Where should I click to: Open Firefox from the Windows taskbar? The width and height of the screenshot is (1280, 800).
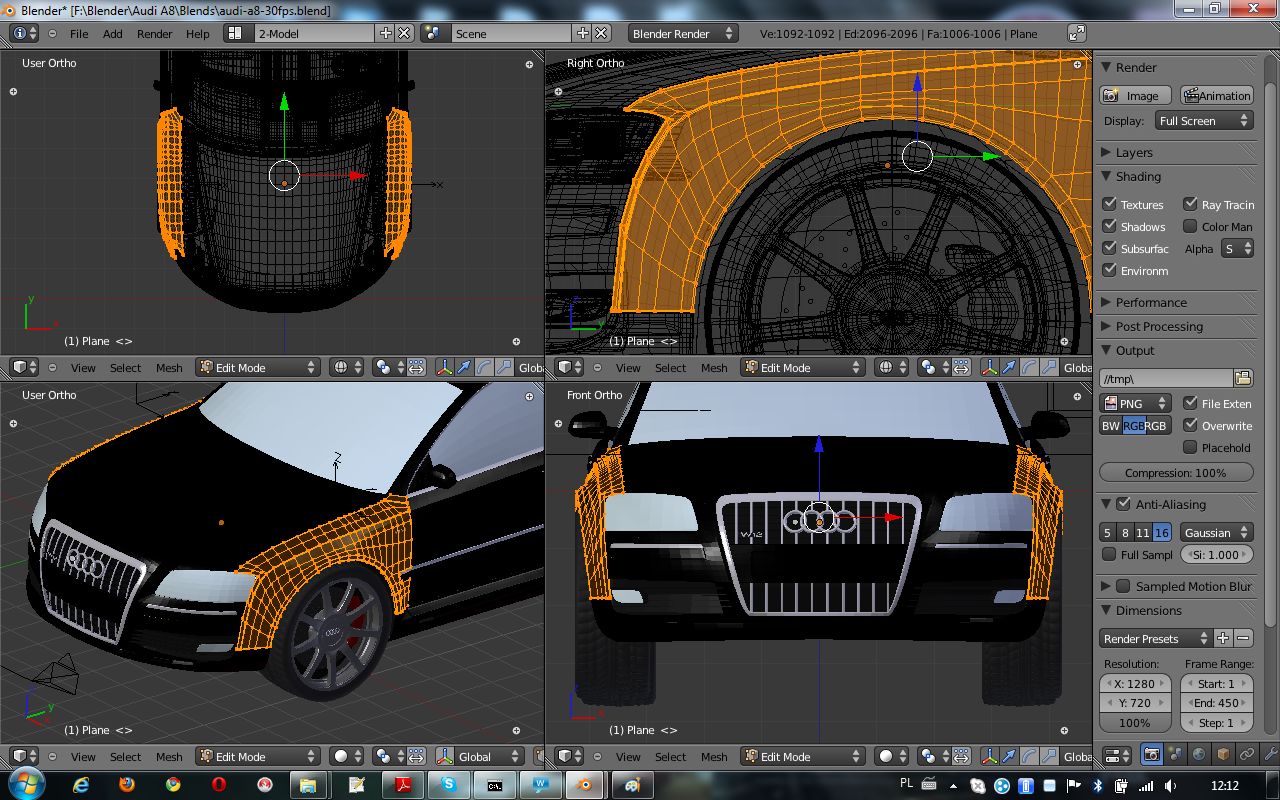(x=126, y=785)
